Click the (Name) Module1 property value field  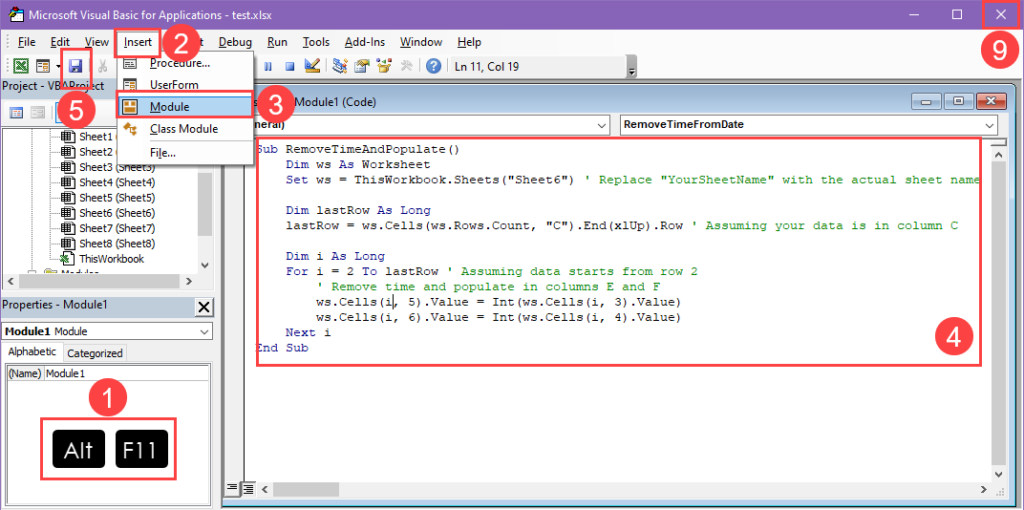point(126,374)
